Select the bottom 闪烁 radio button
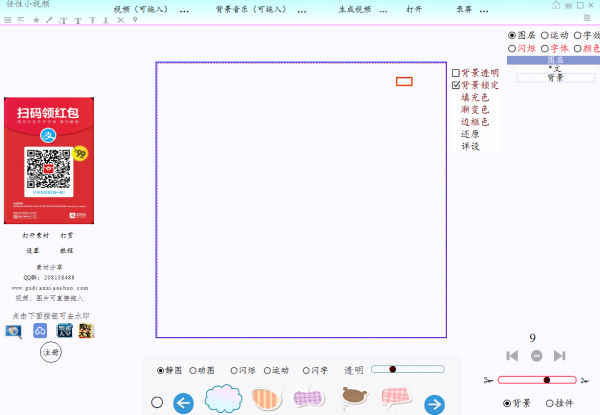600x415 pixels. pos(234,371)
